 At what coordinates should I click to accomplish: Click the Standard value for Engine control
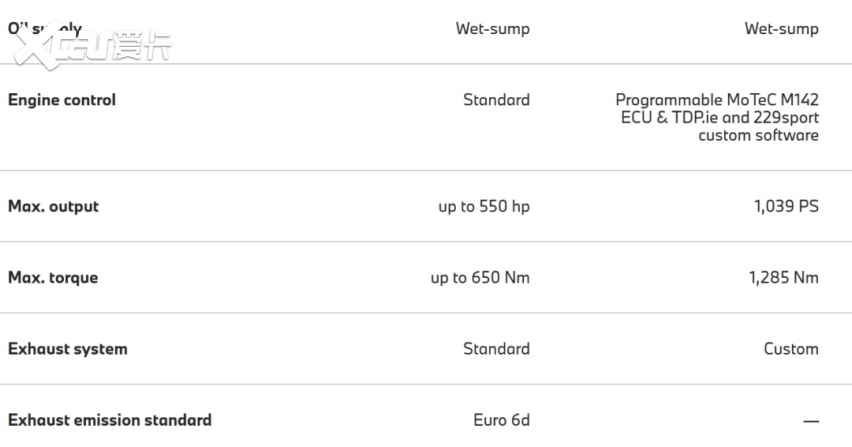(496, 100)
